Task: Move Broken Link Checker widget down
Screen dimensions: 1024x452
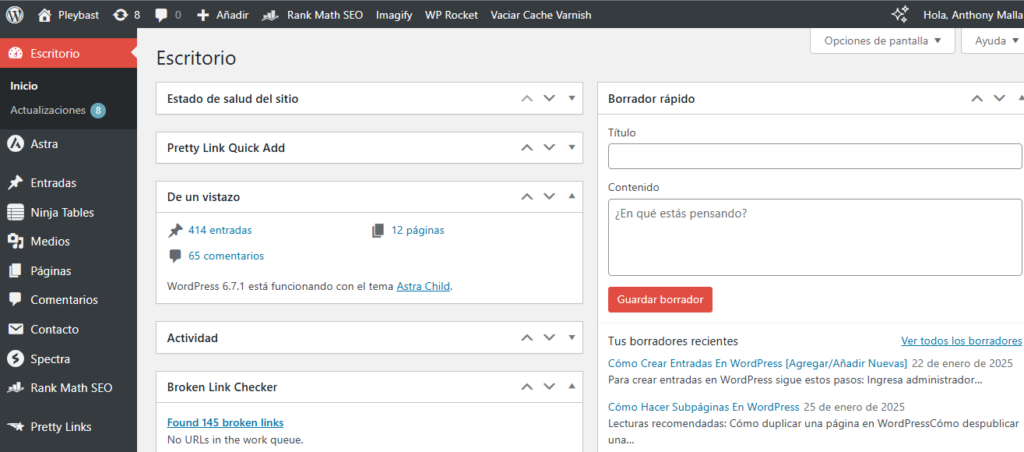Action: coord(549,387)
